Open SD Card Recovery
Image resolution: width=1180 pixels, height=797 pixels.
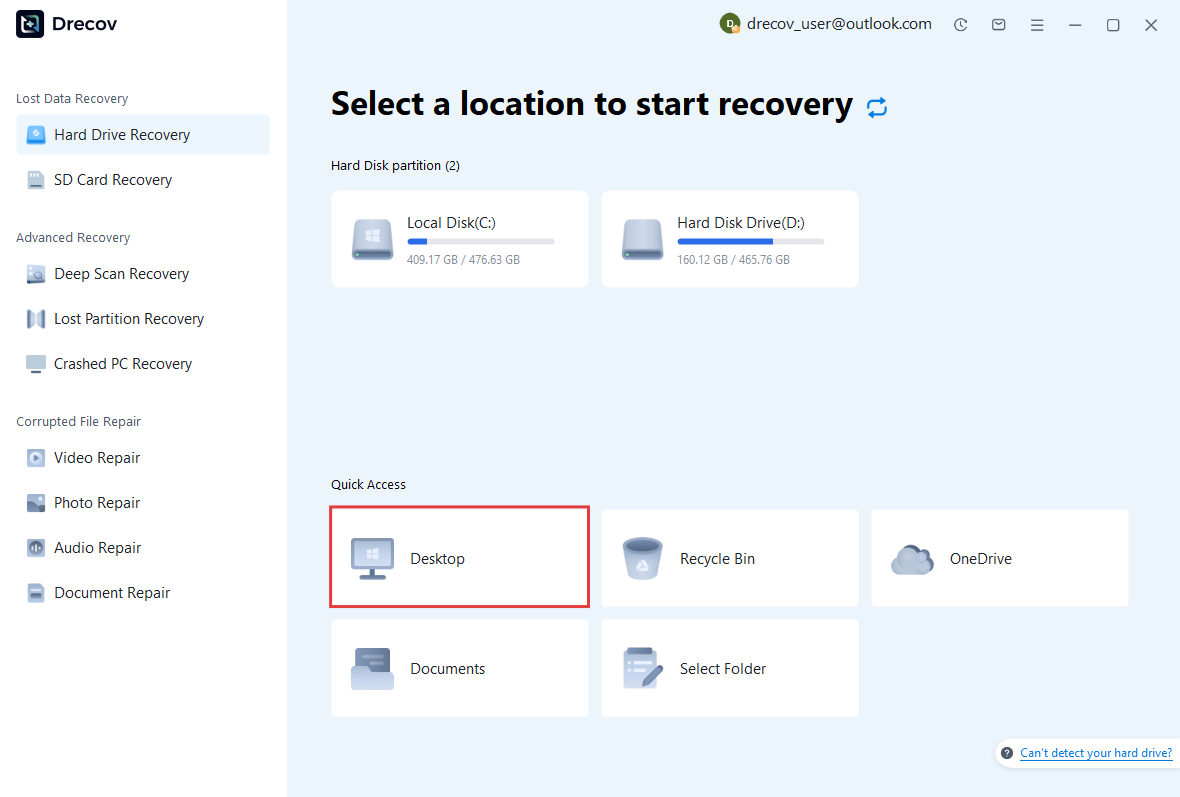110,179
